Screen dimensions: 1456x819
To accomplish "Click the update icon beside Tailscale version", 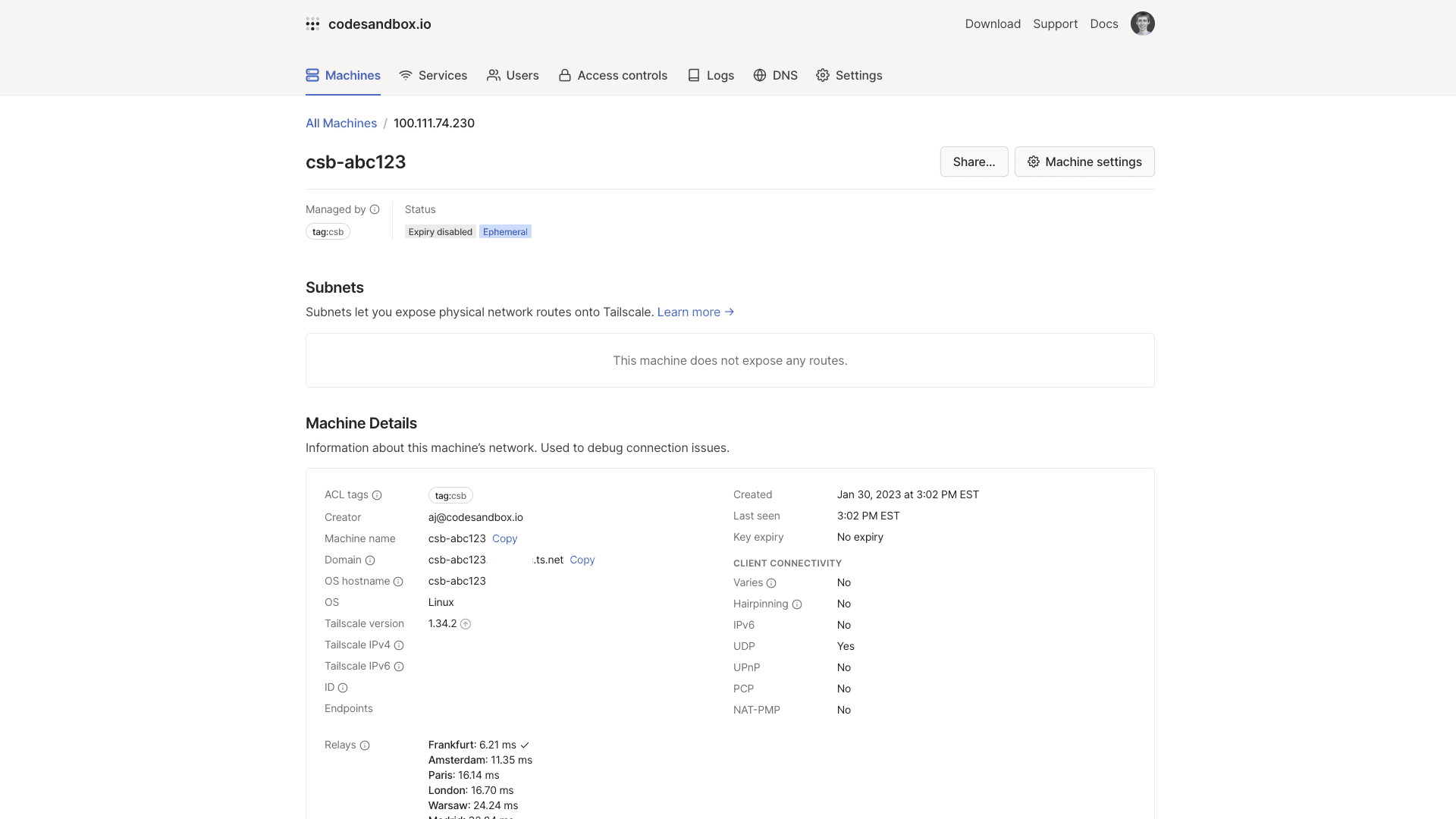I will 466,623.
